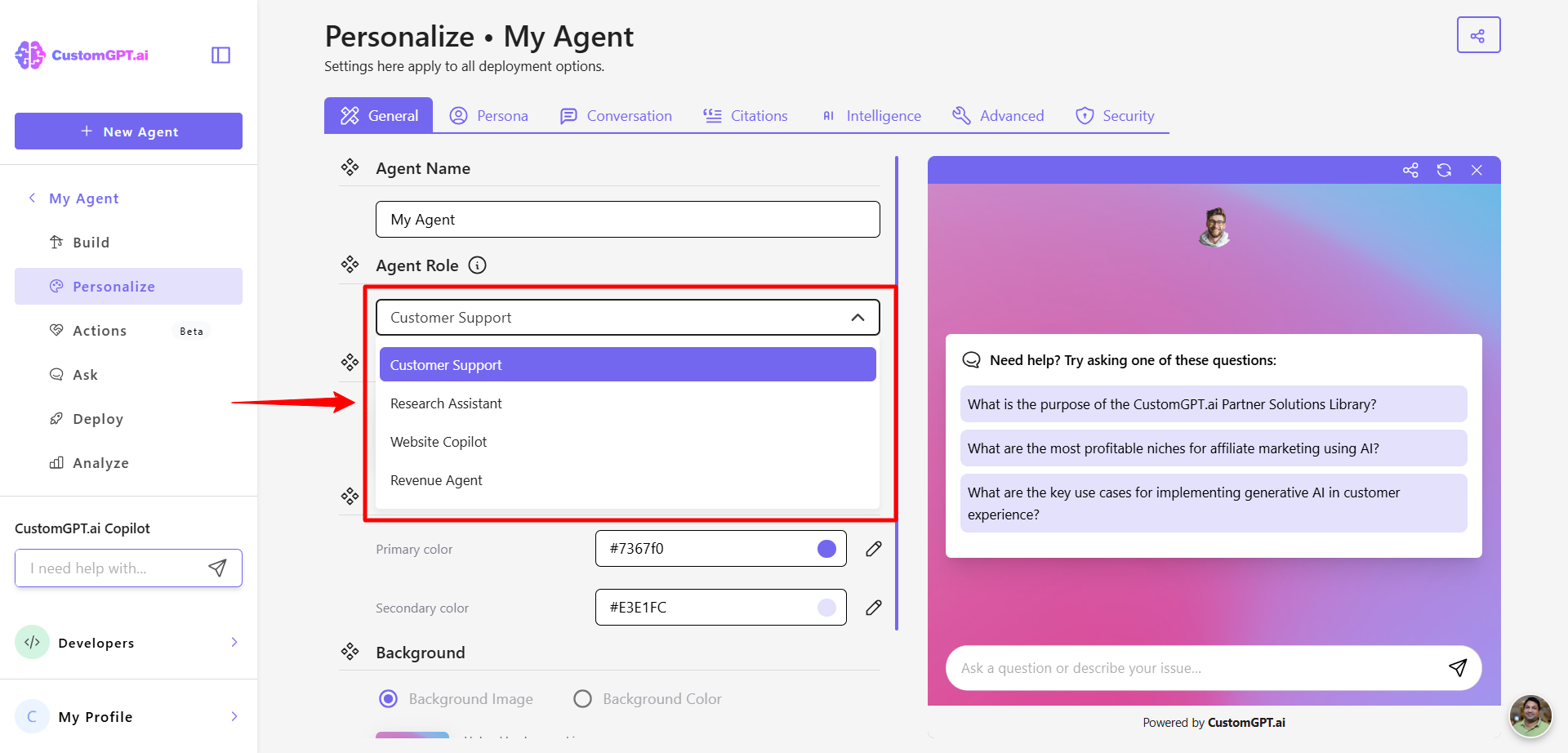Click the CustomGPT.ai logo
The height and width of the screenshot is (753, 1568).
pyautogui.click(x=82, y=55)
